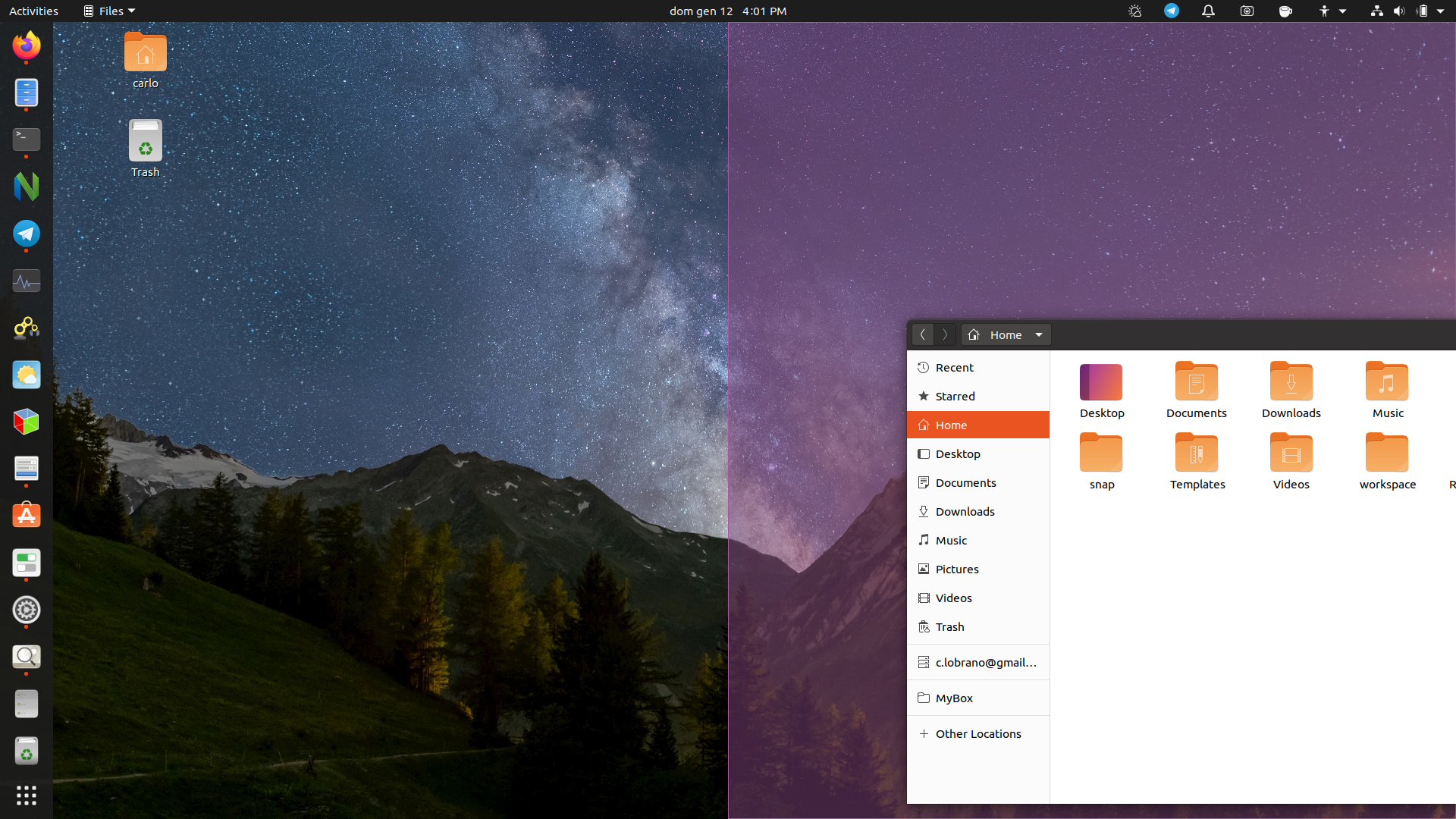
Task: Select Pictures in the sidebar
Action: [956, 569]
